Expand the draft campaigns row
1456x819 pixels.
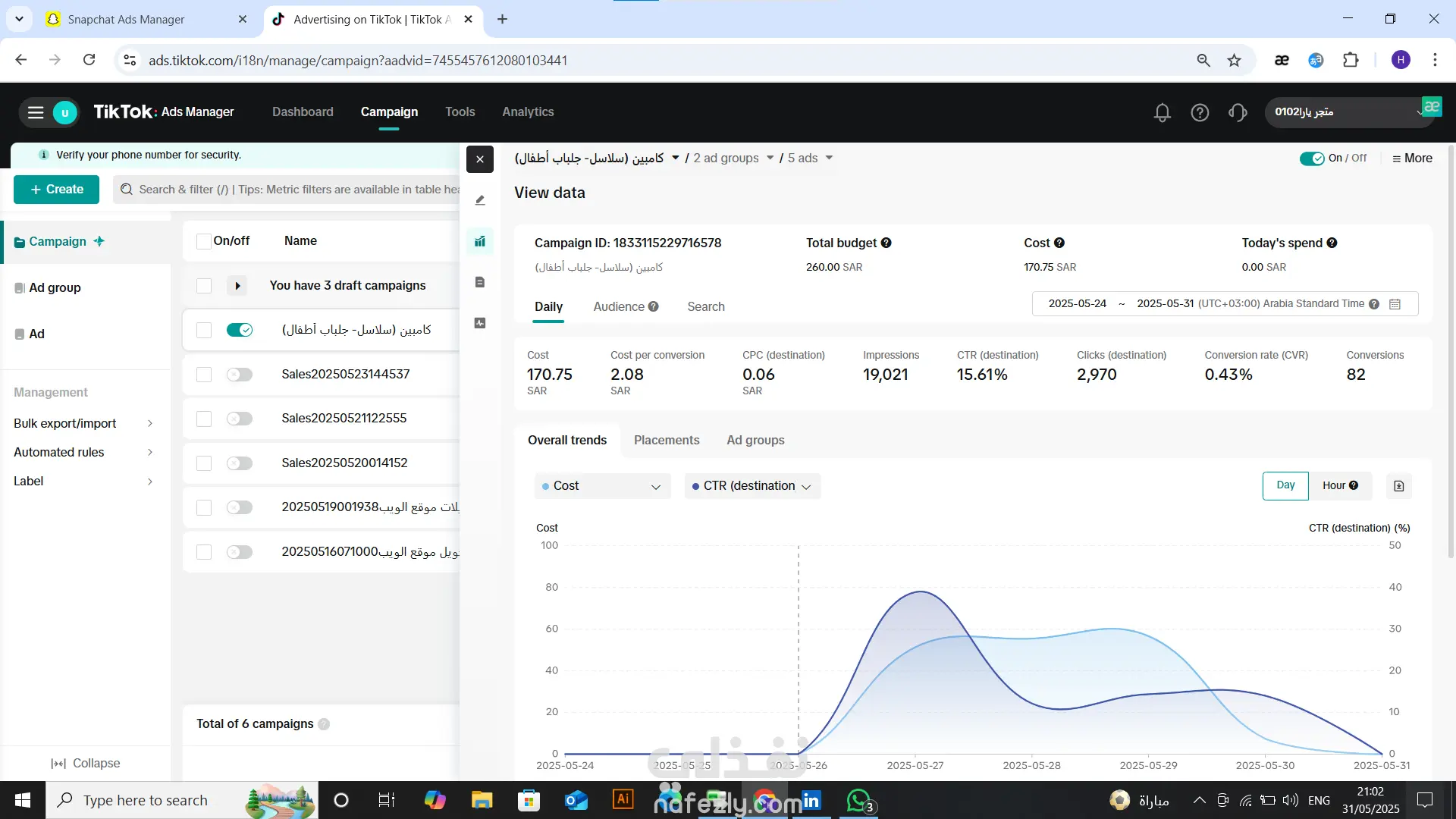237,286
